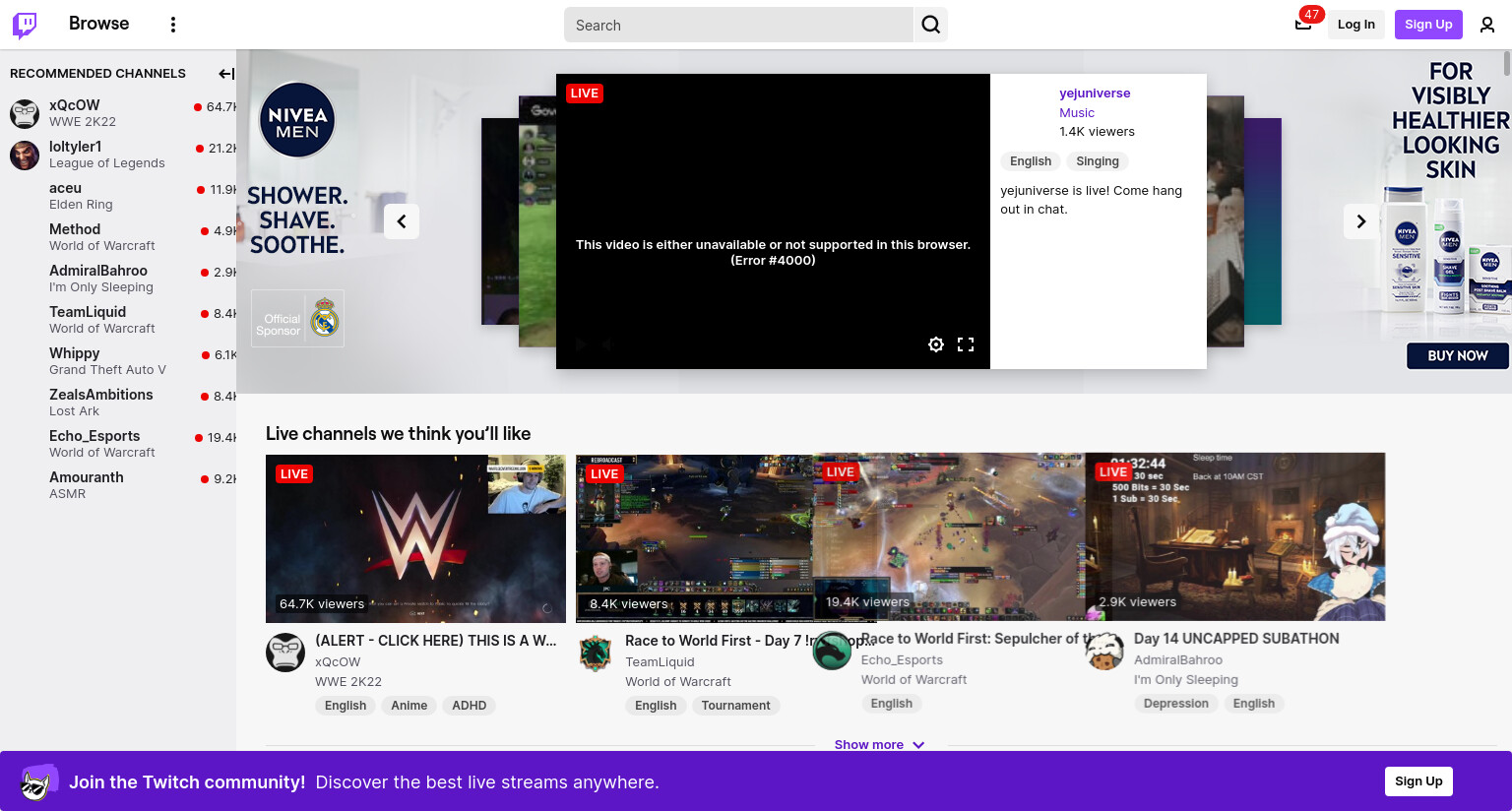Open the xQcOW WWE 2K22 stream thumbnail

[x=415, y=538]
